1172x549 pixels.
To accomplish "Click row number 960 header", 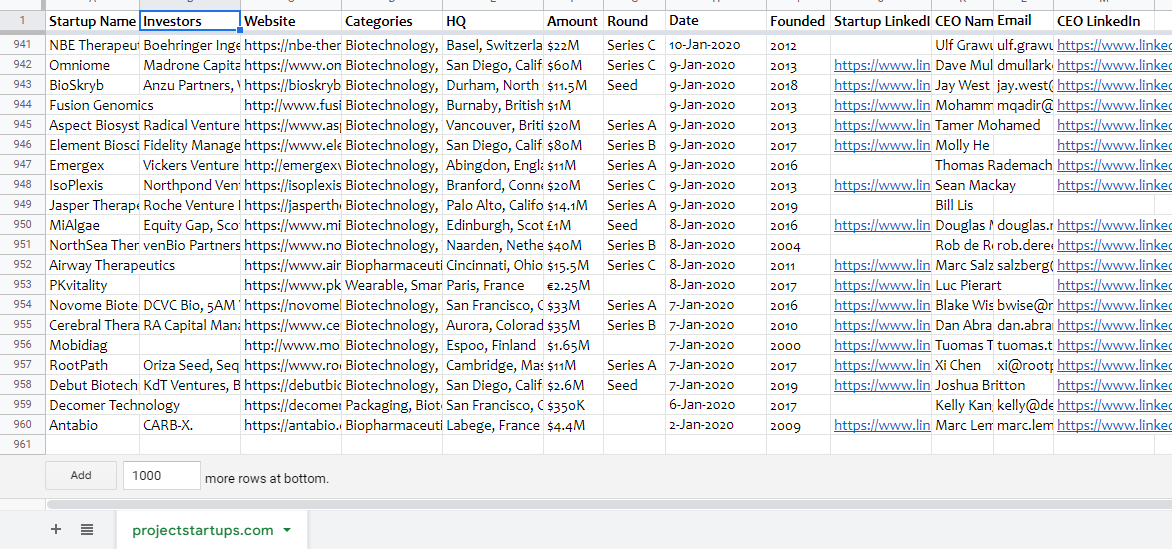I will [x=22, y=425].
